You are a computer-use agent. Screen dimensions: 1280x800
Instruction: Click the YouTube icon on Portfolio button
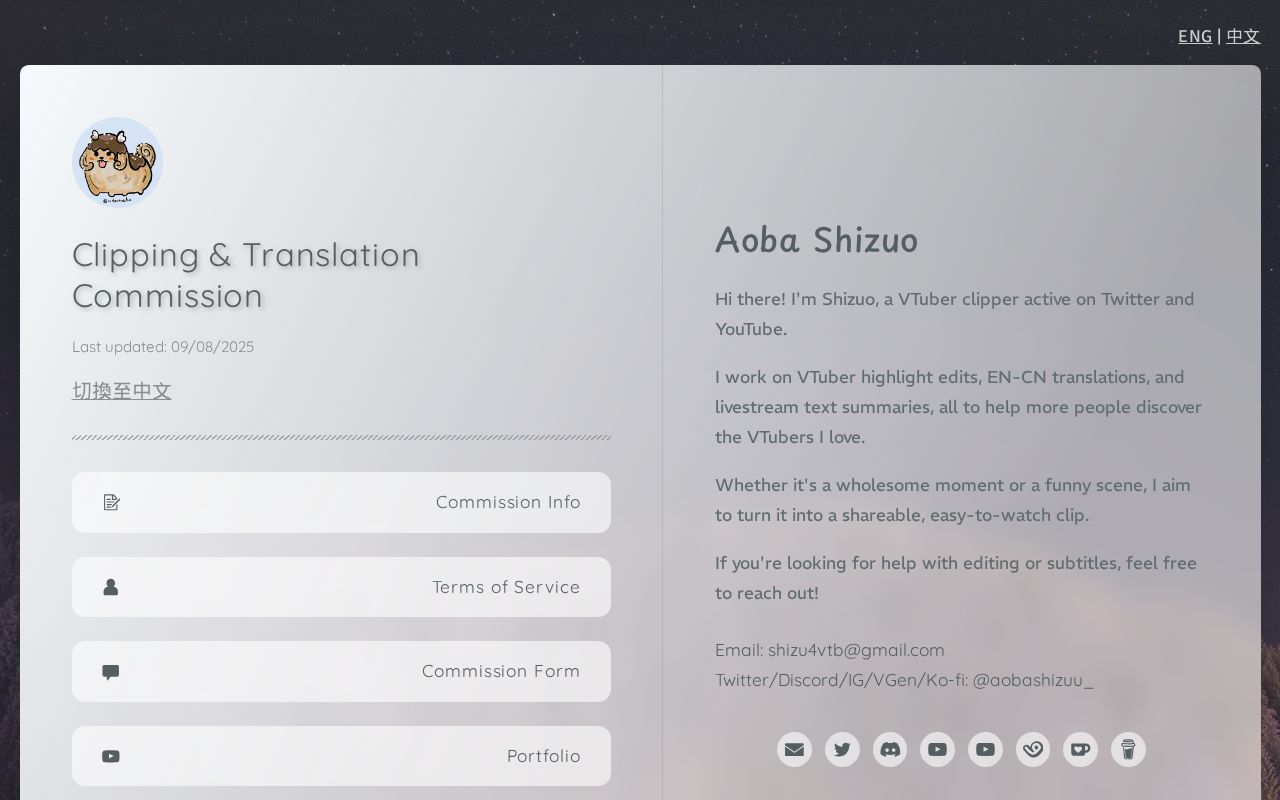click(x=111, y=756)
